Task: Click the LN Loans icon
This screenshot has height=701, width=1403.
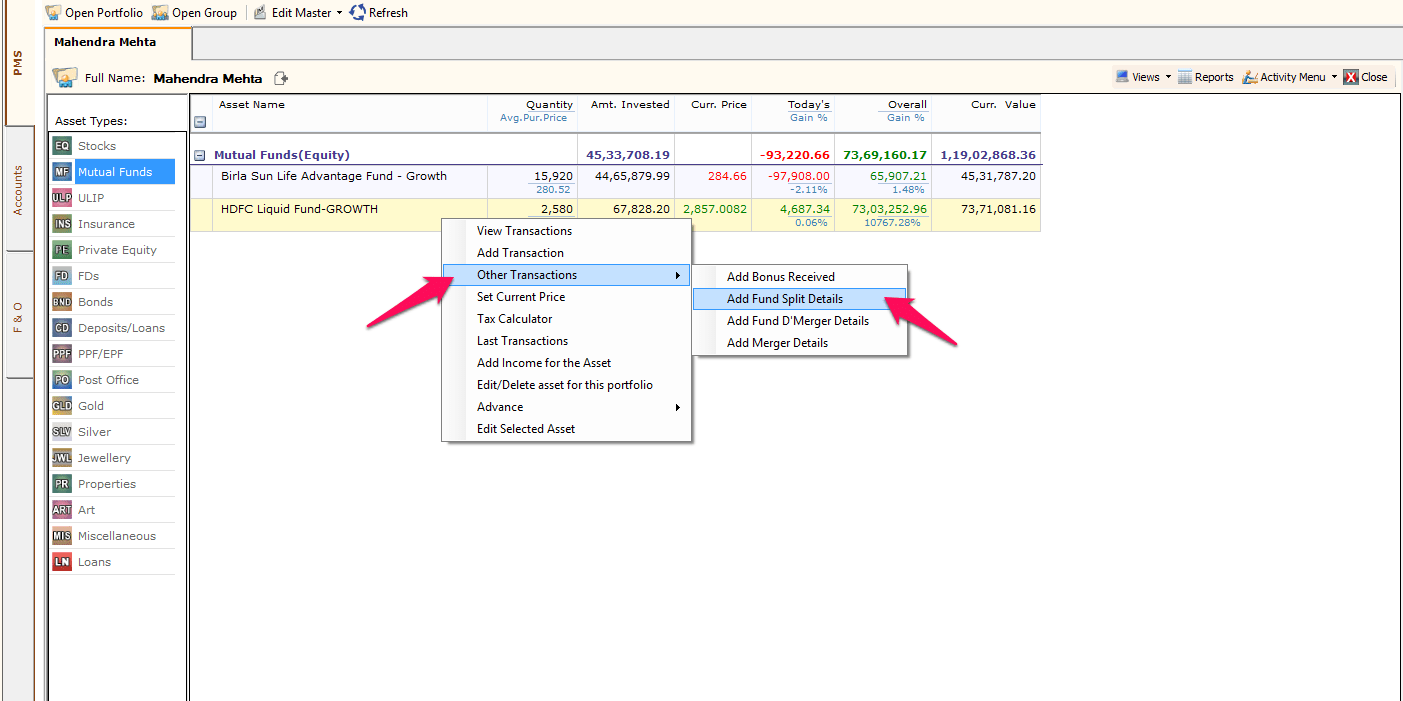Action: [x=62, y=562]
